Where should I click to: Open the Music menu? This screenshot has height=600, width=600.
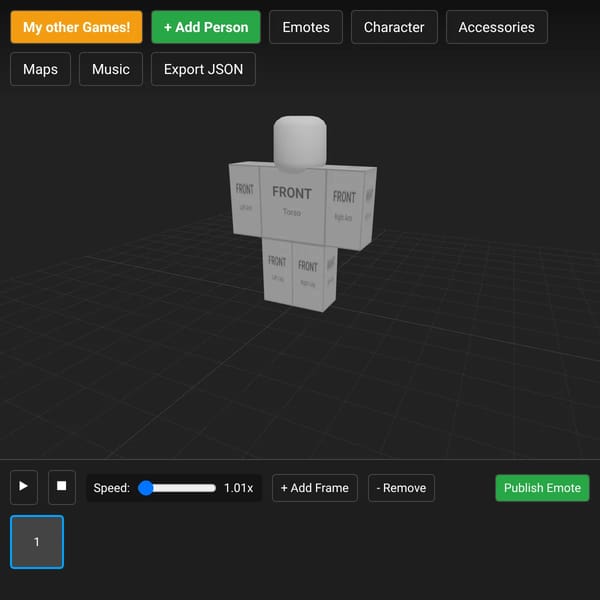111,69
